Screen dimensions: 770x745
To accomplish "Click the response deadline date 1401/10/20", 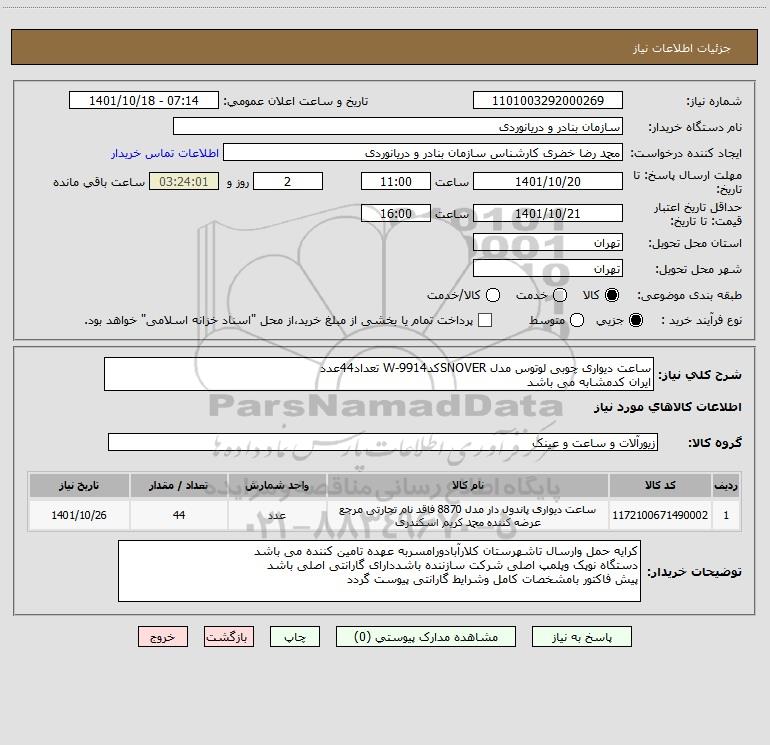I will (548, 181).
